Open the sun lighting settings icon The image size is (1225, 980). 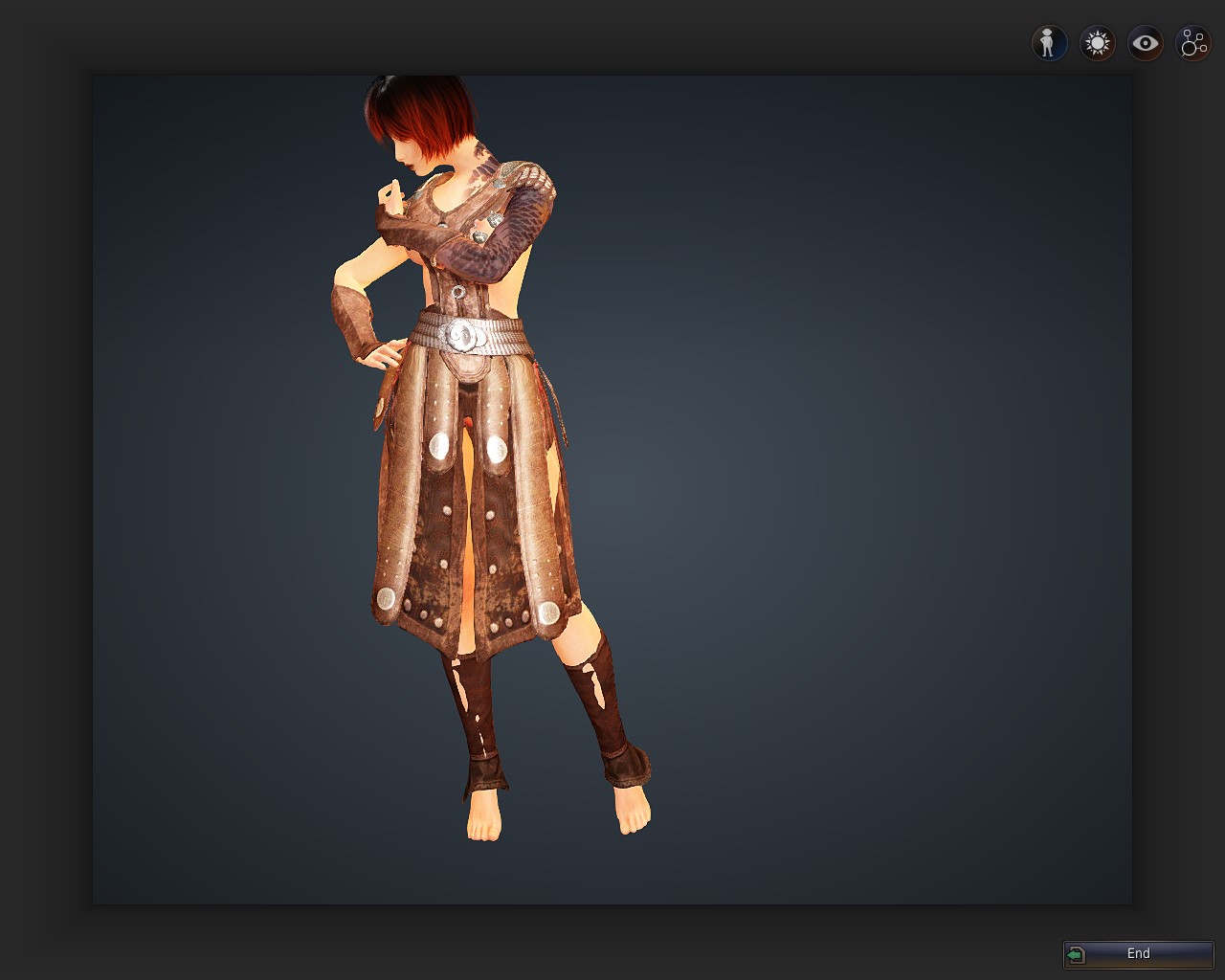pos(1097,43)
